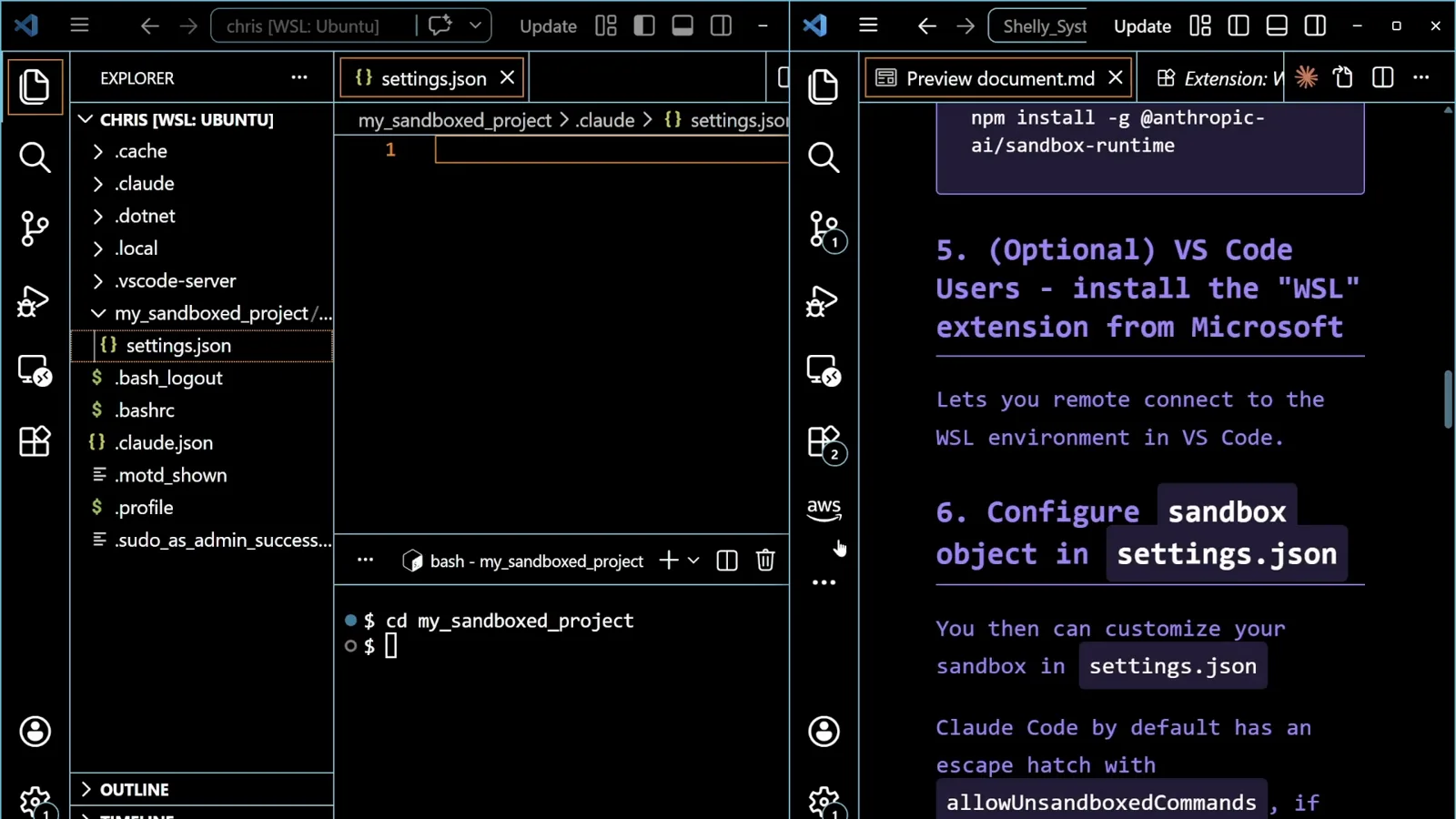Open .bashrc file in Explorer
The width and height of the screenshot is (1456, 819).
[202, 410]
